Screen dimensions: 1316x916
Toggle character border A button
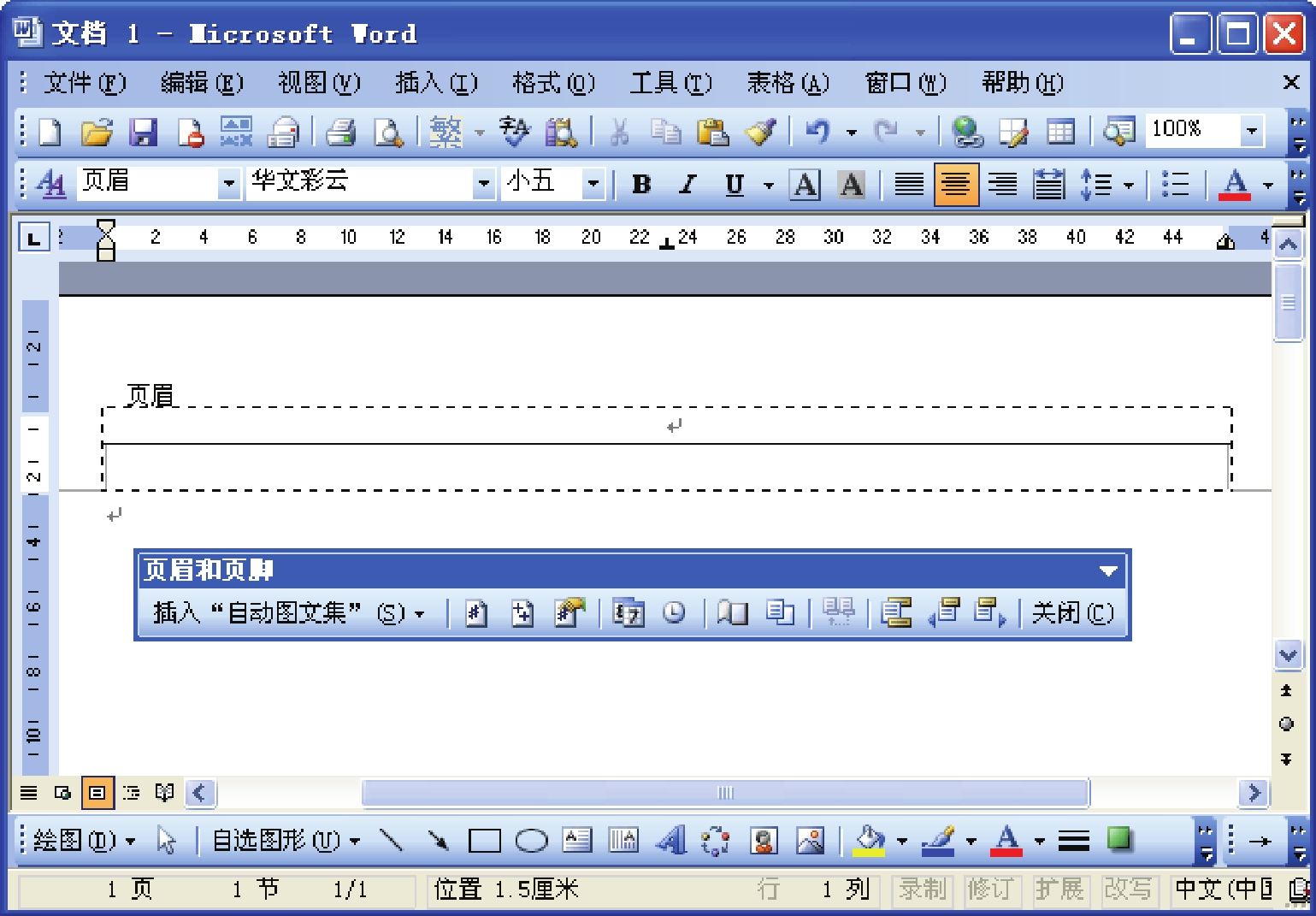(805, 184)
